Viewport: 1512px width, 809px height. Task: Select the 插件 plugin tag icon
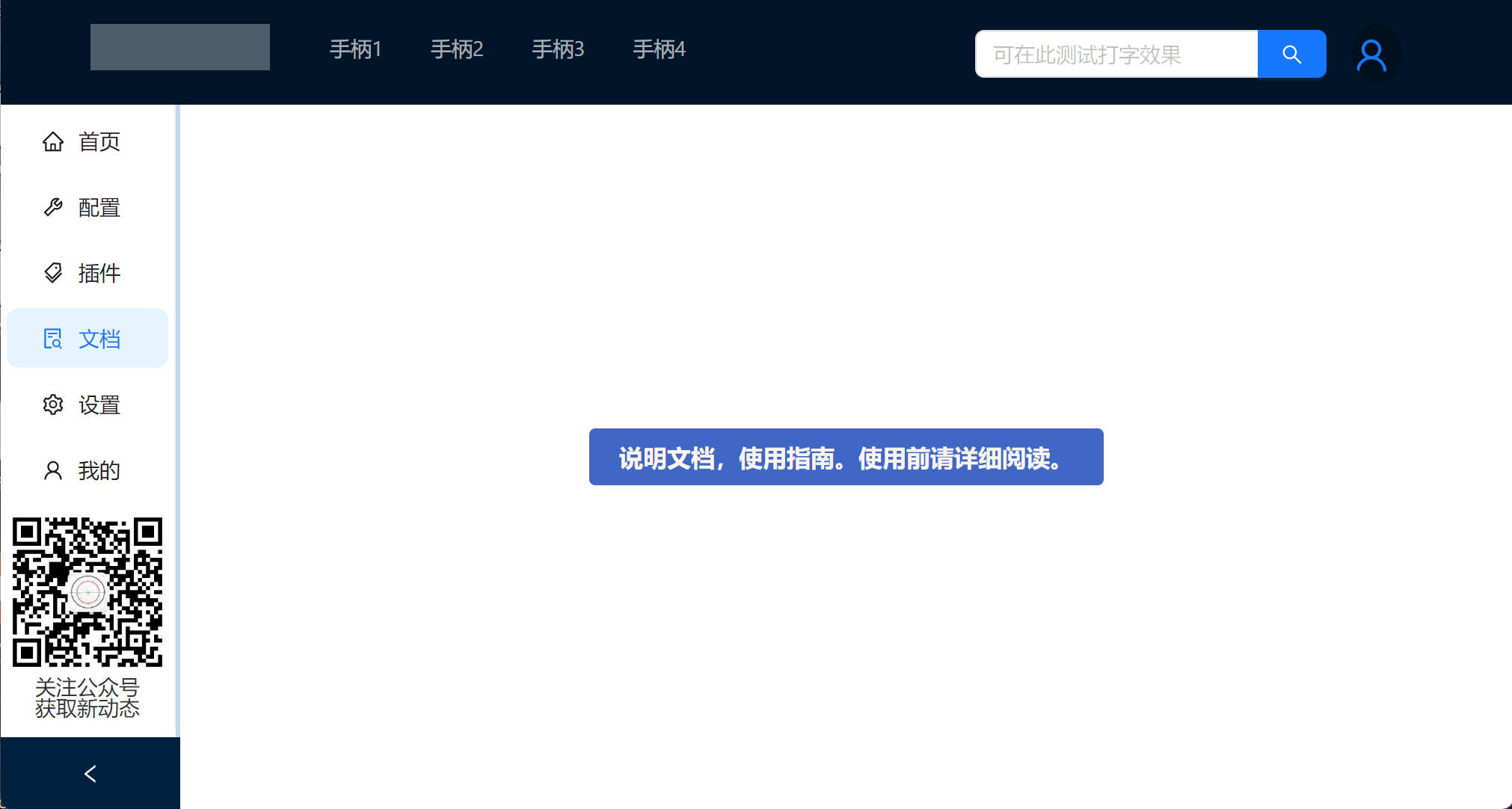(52, 273)
